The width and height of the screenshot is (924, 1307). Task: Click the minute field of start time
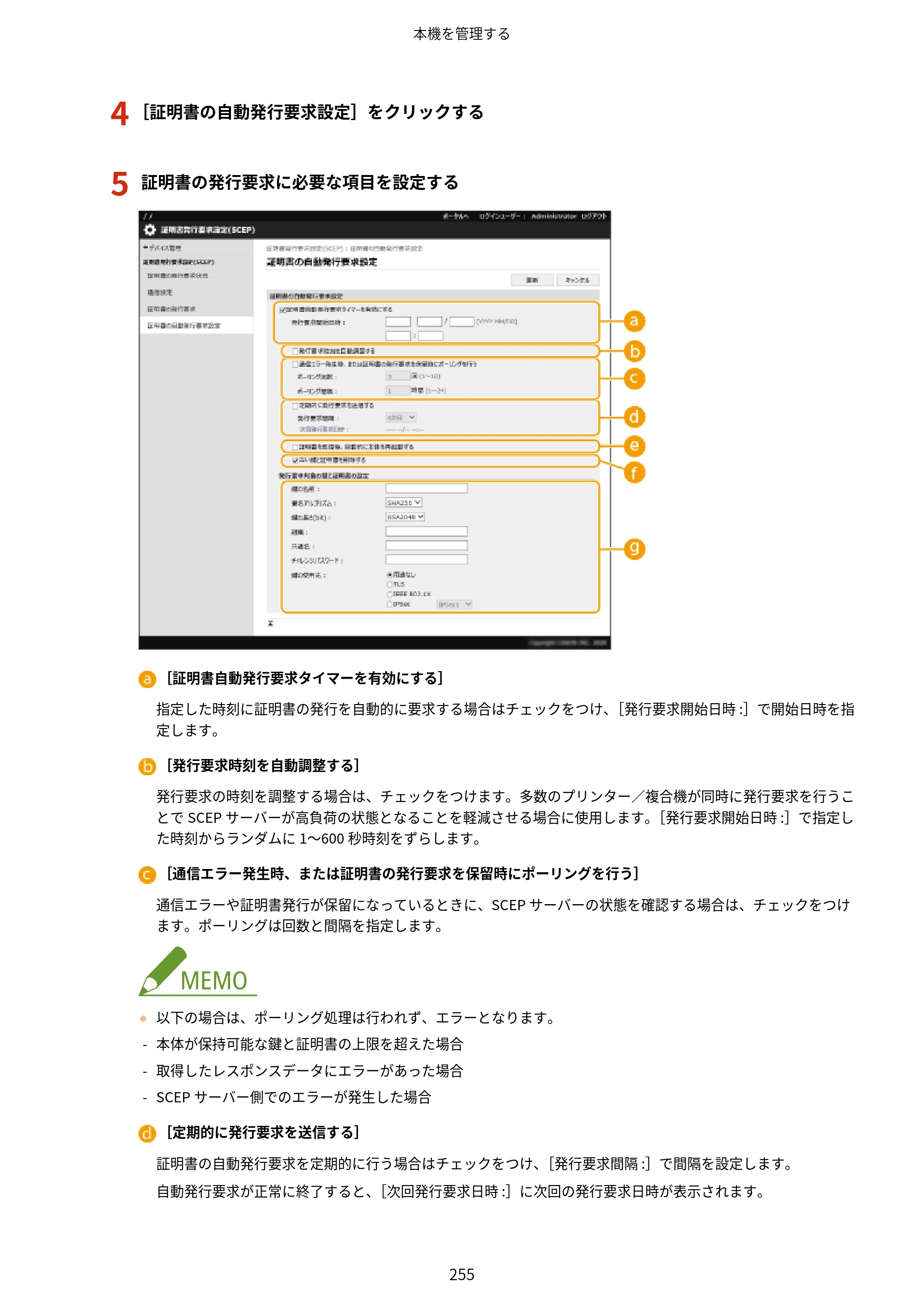click(431, 336)
